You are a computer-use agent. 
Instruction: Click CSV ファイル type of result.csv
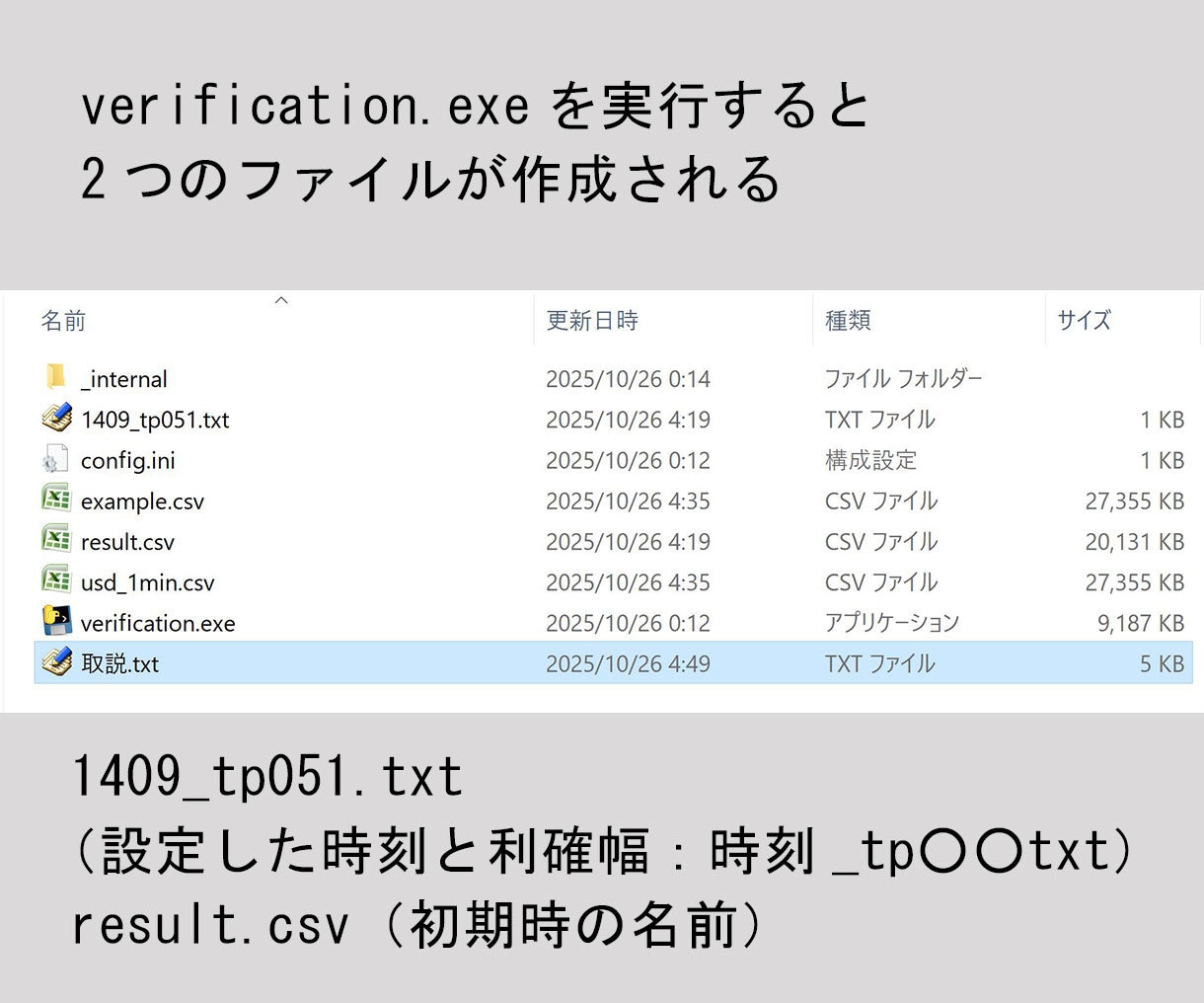tap(880, 542)
